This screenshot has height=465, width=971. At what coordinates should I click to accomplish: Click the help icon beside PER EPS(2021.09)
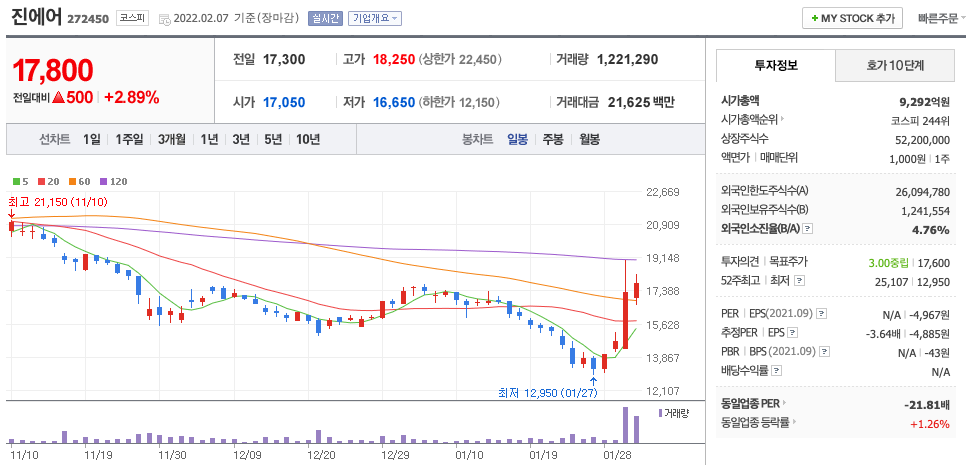(822, 313)
